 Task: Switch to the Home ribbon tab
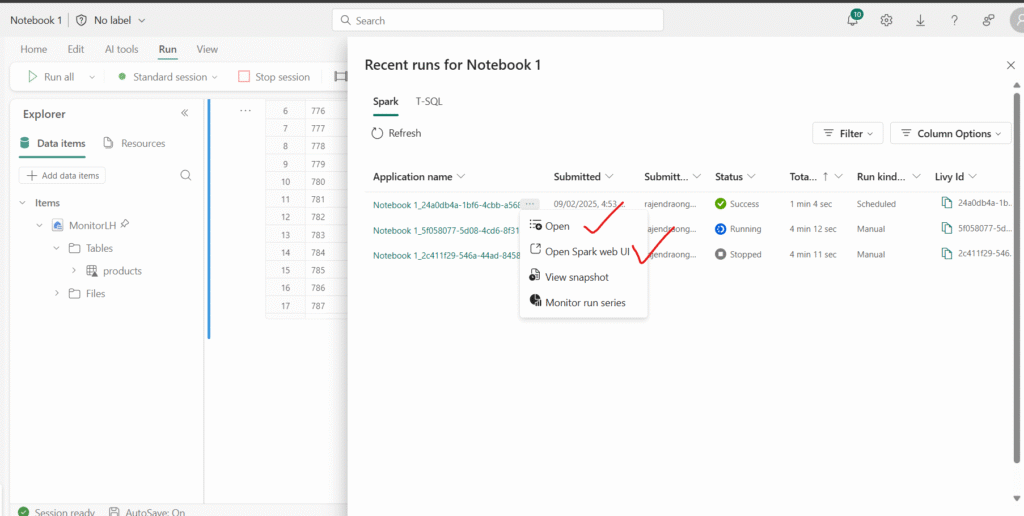(33, 49)
